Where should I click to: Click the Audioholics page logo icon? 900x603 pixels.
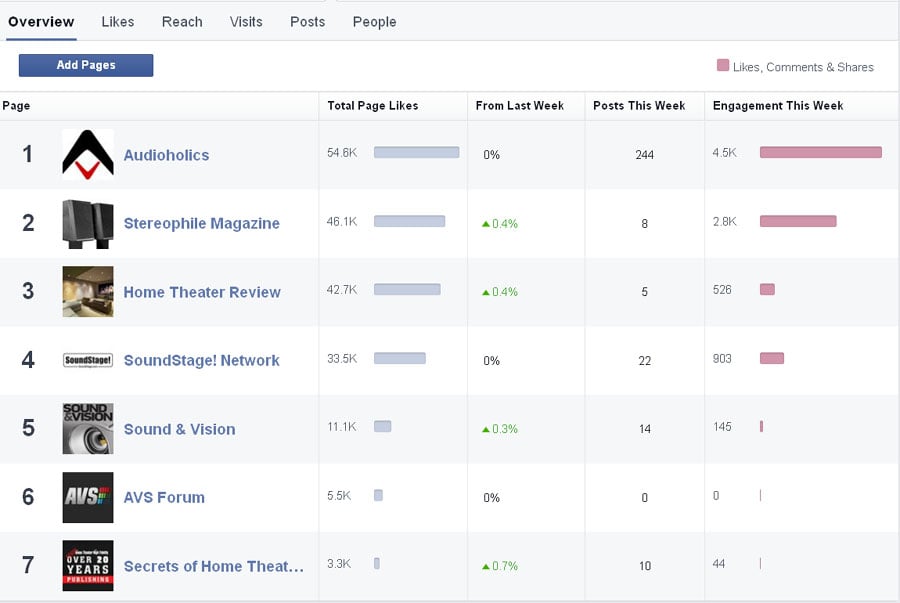tap(87, 155)
